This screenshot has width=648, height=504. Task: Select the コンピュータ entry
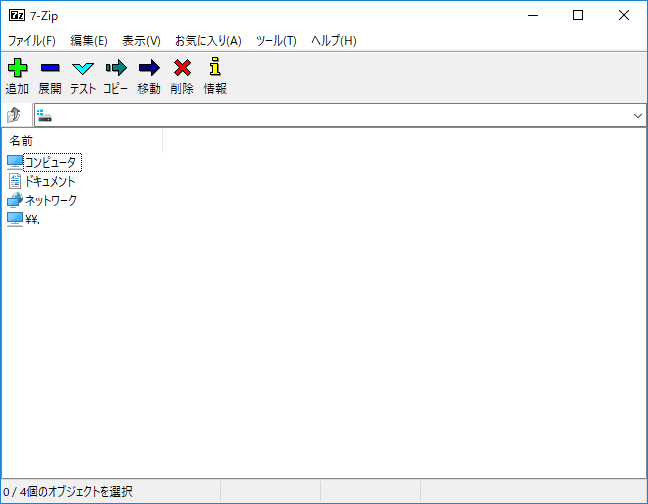coord(52,162)
